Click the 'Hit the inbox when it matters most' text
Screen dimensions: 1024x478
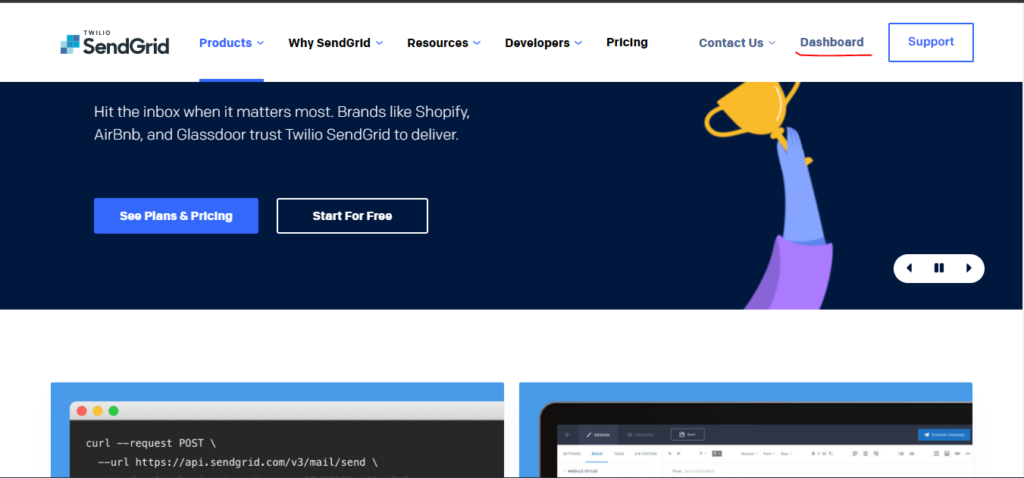pos(282,124)
